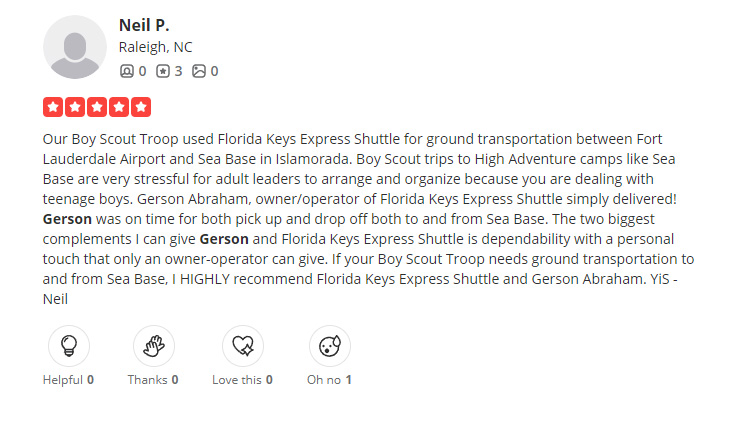Click the Helpful lightbulb reaction icon
This screenshot has height=426, width=751.
[69, 346]
